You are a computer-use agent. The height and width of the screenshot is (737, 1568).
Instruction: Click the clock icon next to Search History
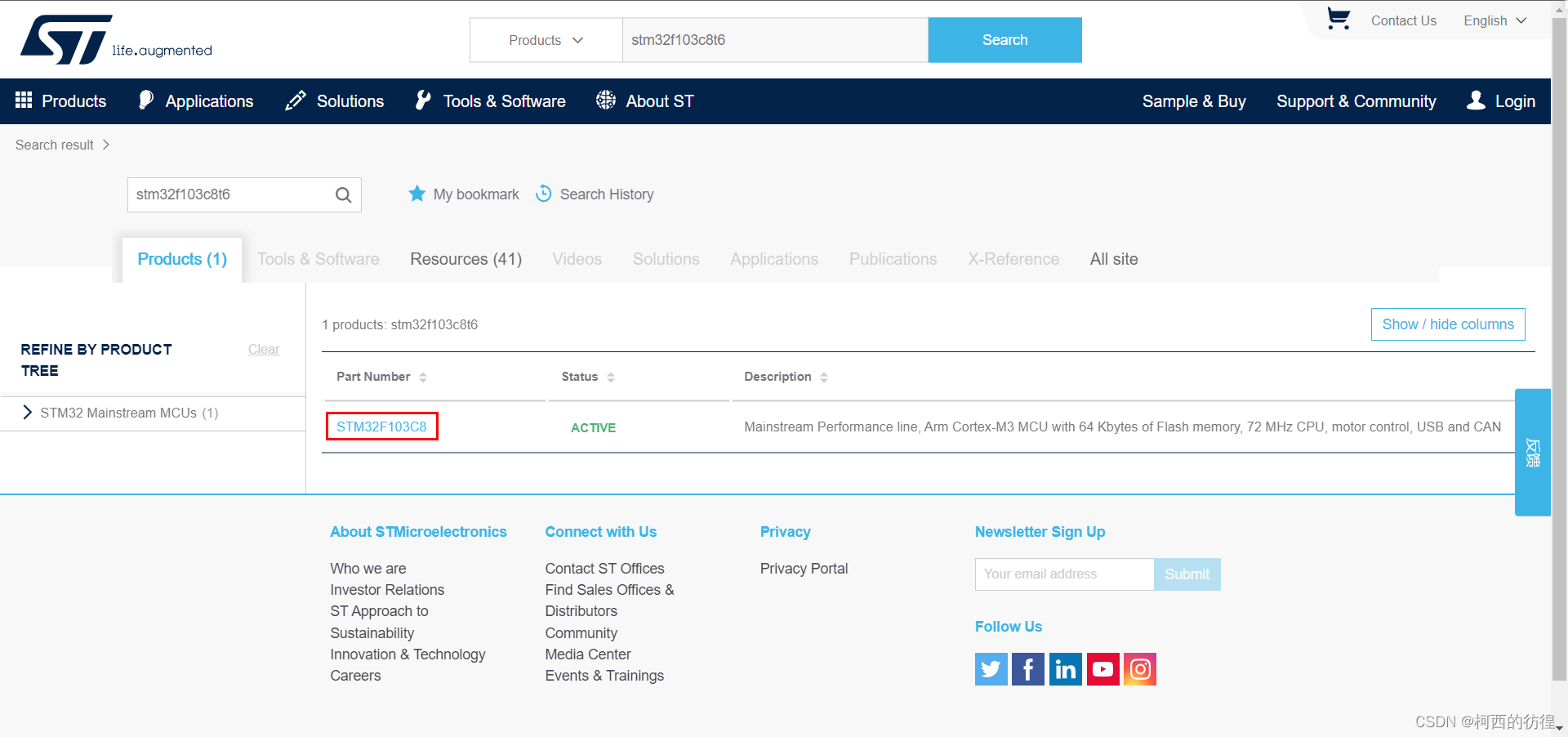pyautogui.click(x=543, y=194)
